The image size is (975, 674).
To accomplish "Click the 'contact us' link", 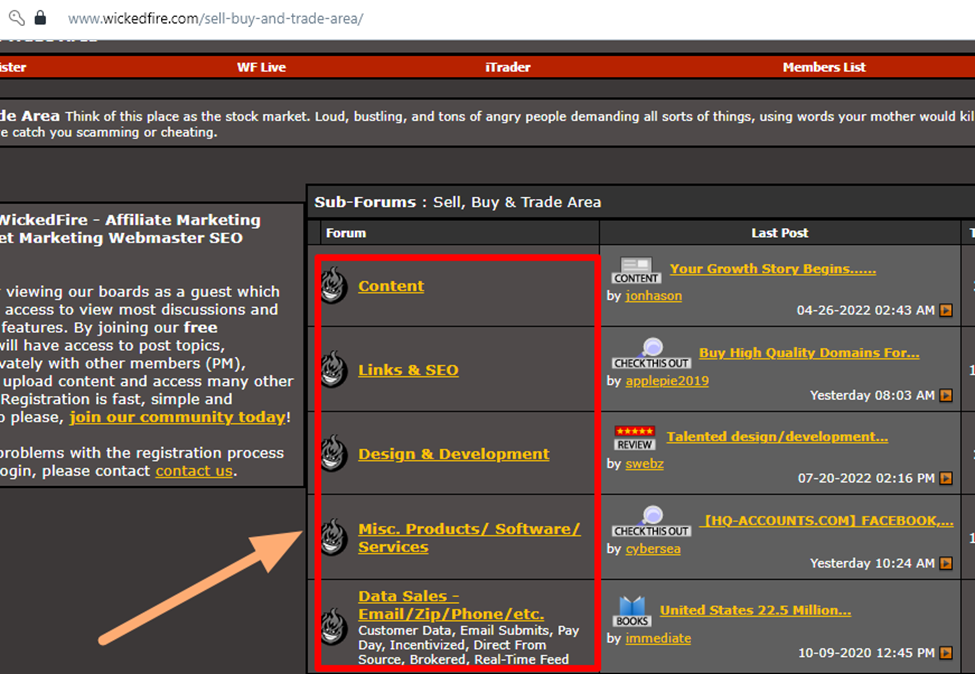I will [x=194, y=470].
